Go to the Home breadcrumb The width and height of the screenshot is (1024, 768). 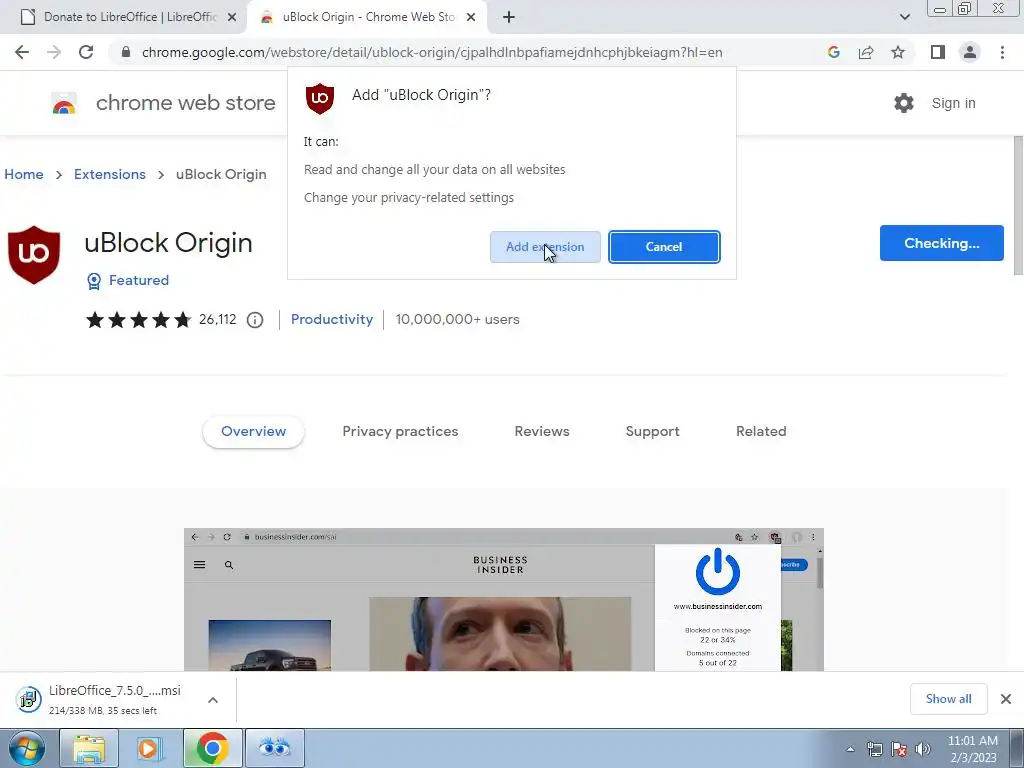(x=24, y=174)
